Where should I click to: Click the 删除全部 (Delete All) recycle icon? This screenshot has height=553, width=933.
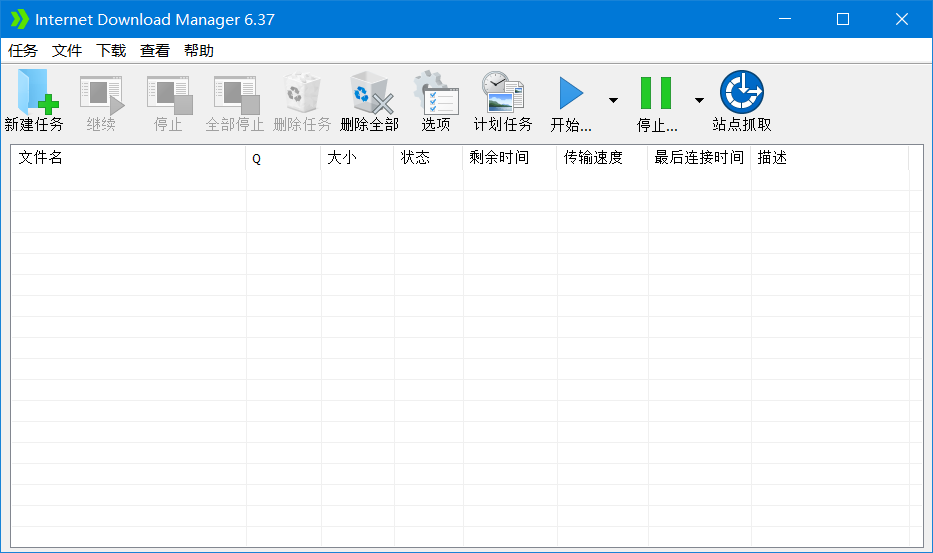point(371,92)
